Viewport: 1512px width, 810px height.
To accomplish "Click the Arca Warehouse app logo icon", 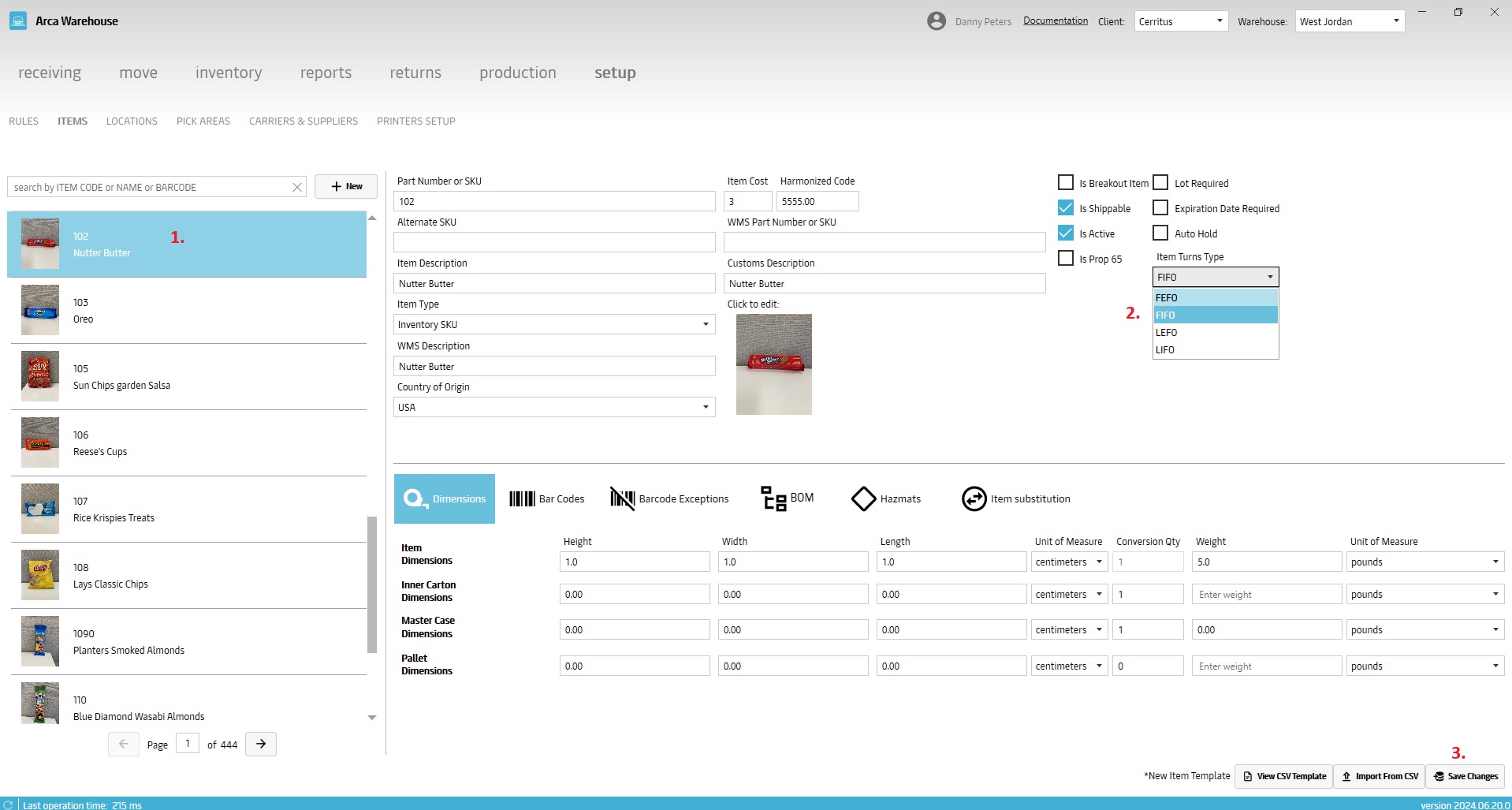I will coord(18,21).
